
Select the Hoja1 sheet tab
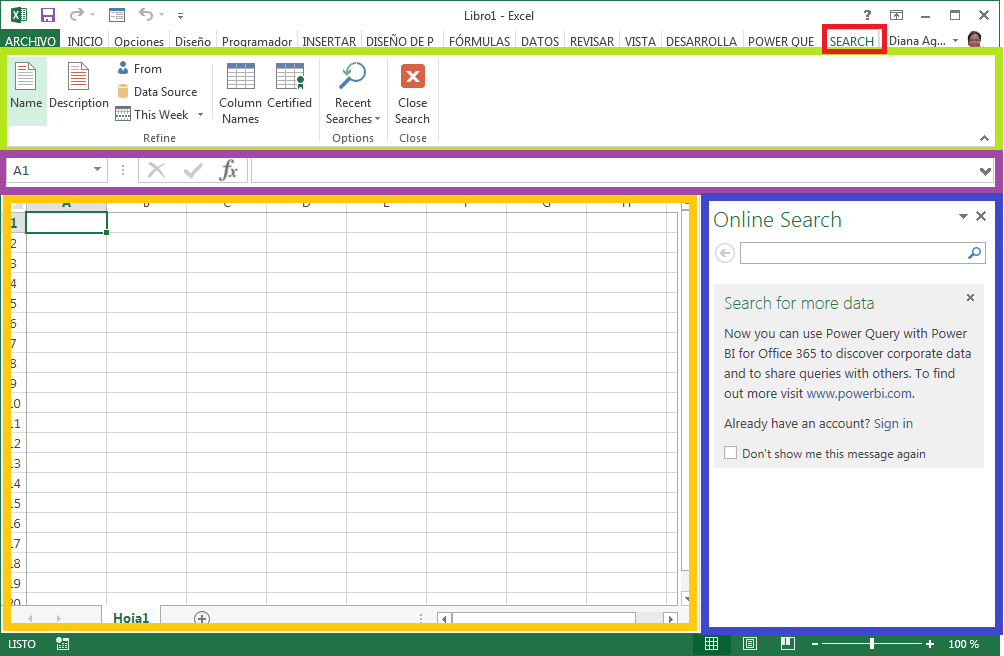[131, 617]
